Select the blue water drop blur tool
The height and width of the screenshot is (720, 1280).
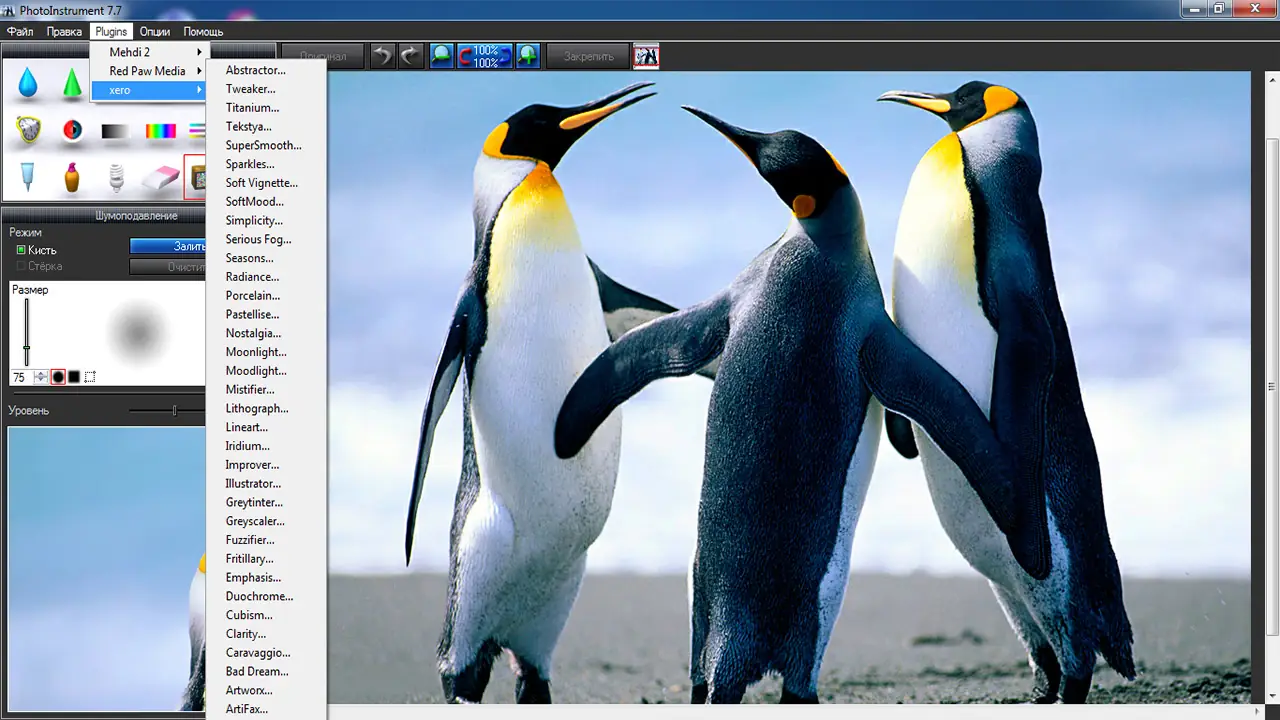click(x=28, y=83)
